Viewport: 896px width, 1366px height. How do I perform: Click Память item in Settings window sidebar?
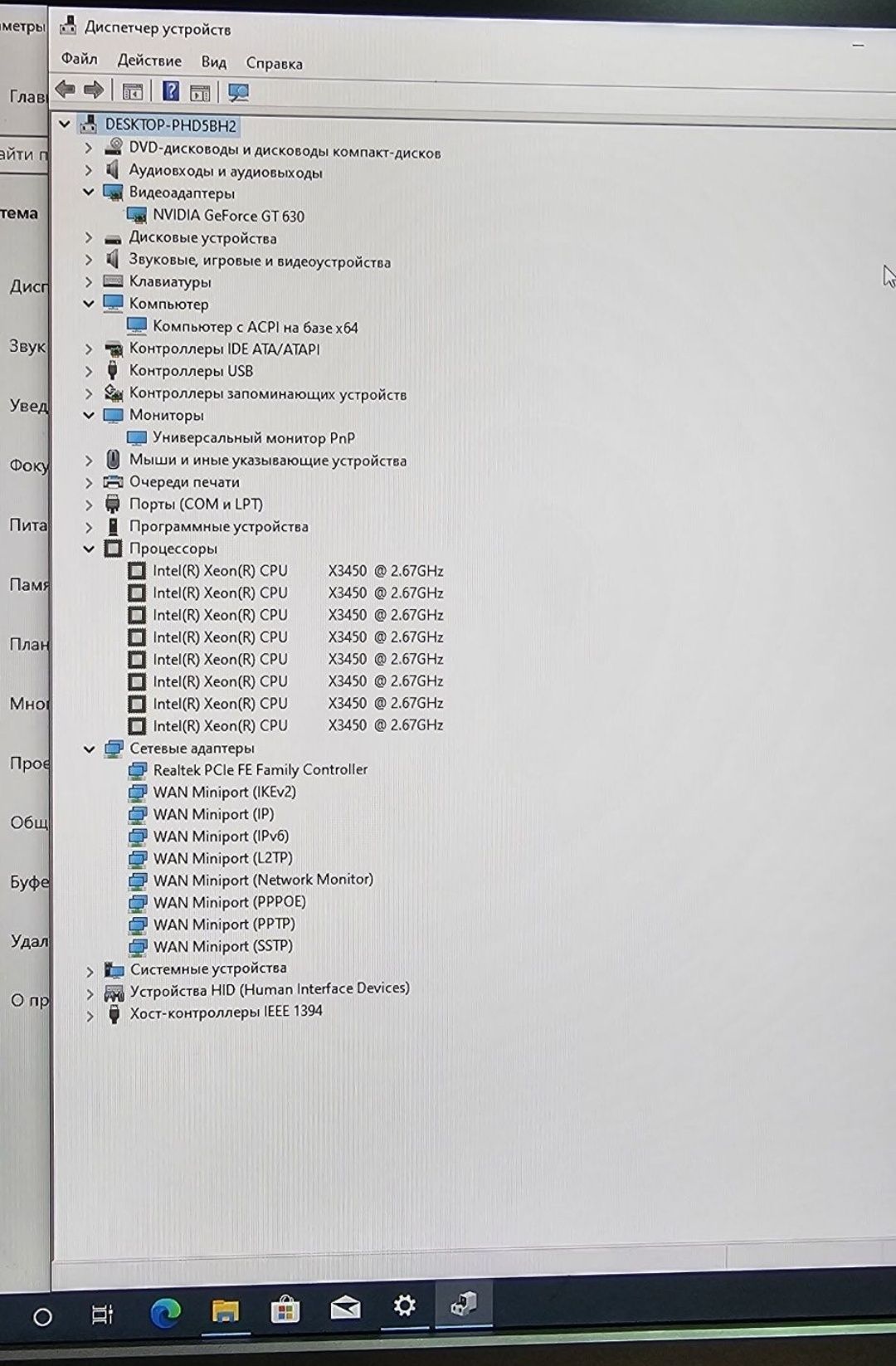[x=29, y=584]
